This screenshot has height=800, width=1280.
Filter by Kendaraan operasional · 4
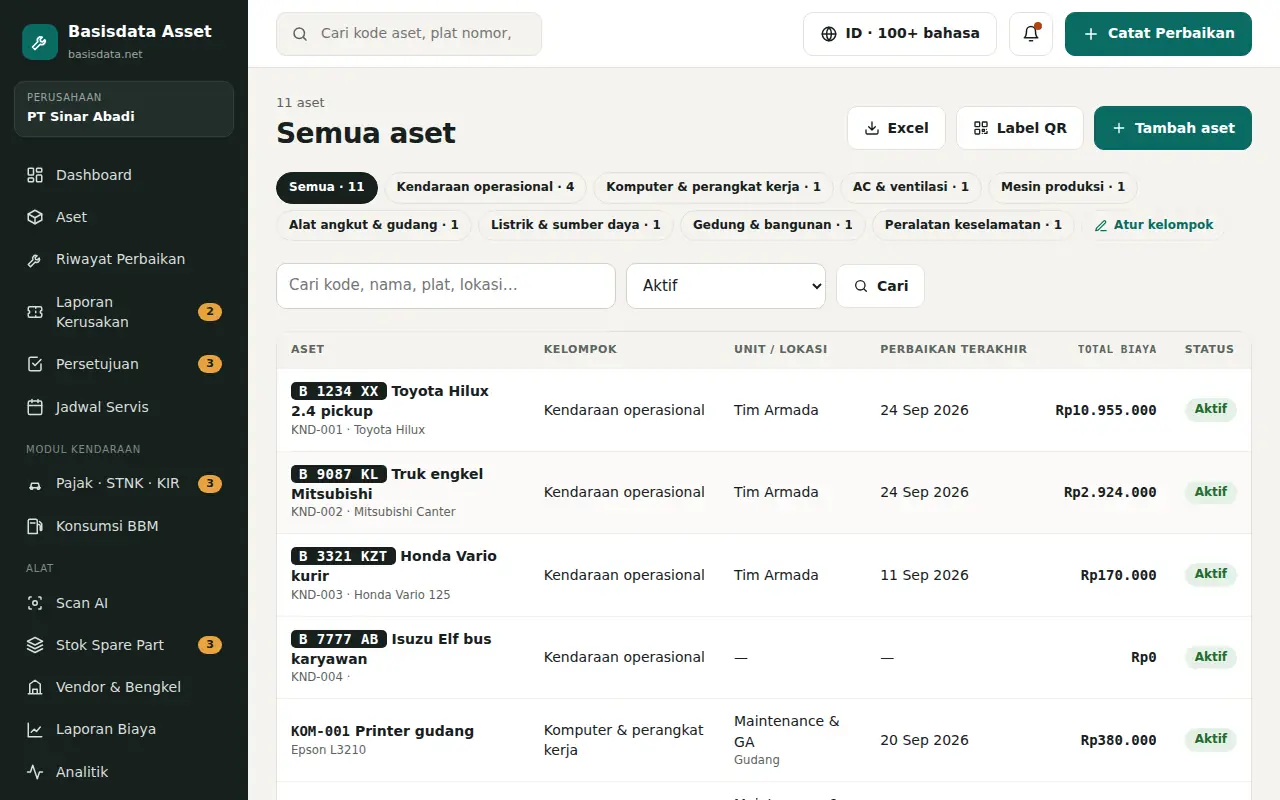pos(485,187)
